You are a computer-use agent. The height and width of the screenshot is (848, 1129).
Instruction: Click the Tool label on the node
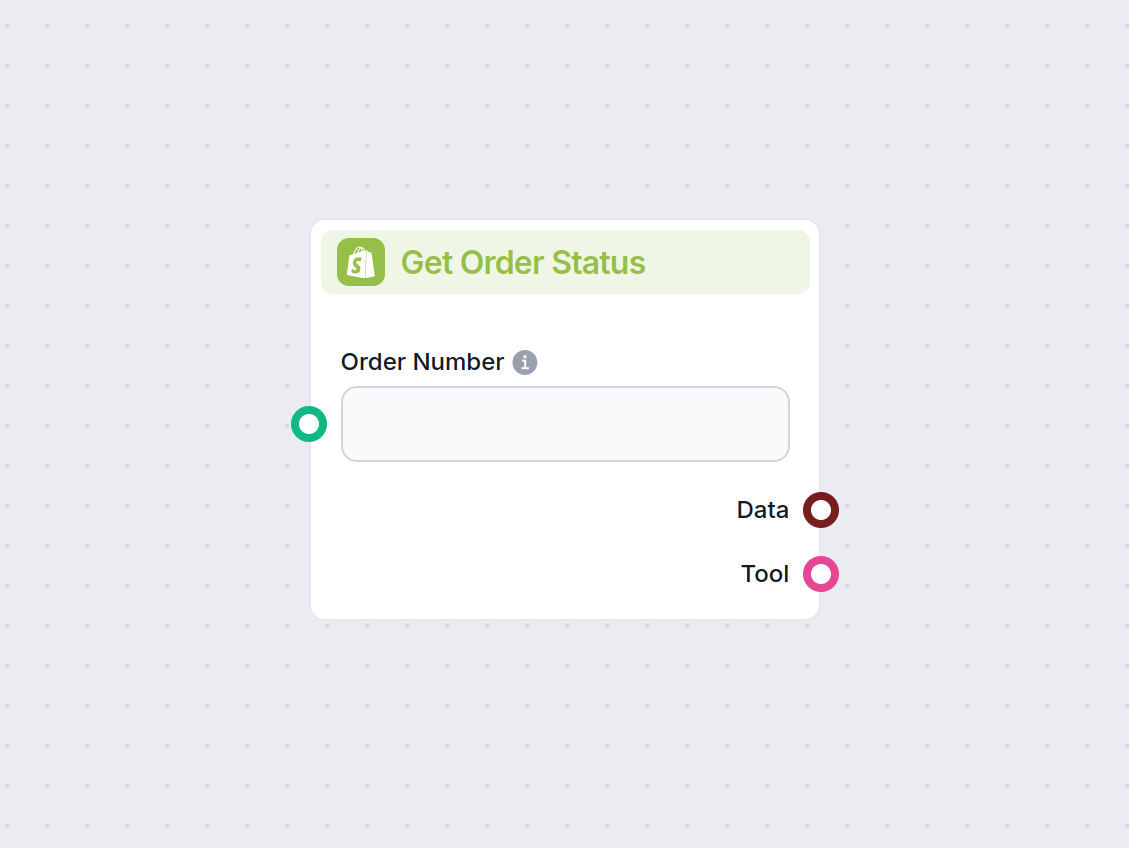pos(764,574)
